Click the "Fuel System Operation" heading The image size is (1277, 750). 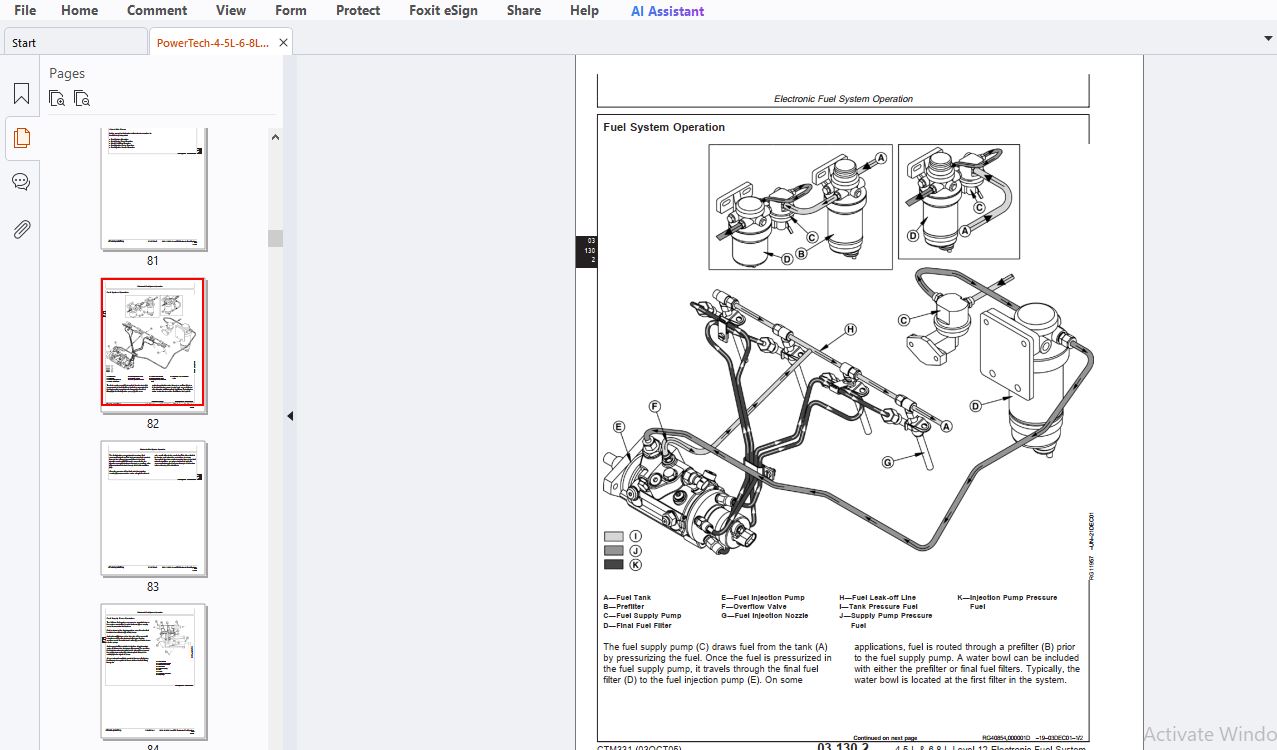coord(664,127)
